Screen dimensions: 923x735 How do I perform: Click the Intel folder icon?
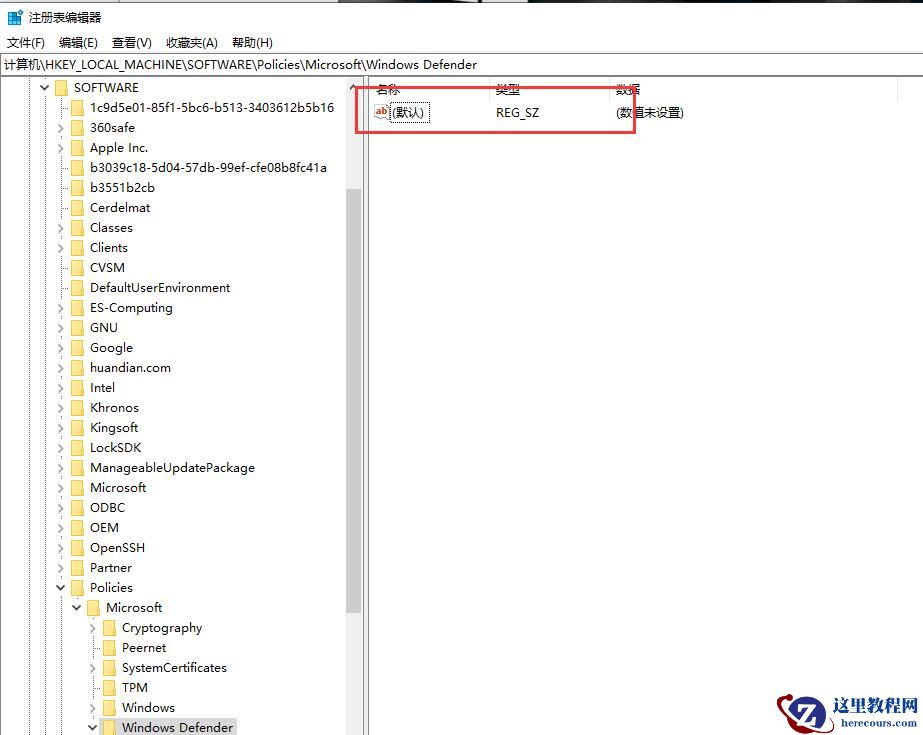point(78,387)
